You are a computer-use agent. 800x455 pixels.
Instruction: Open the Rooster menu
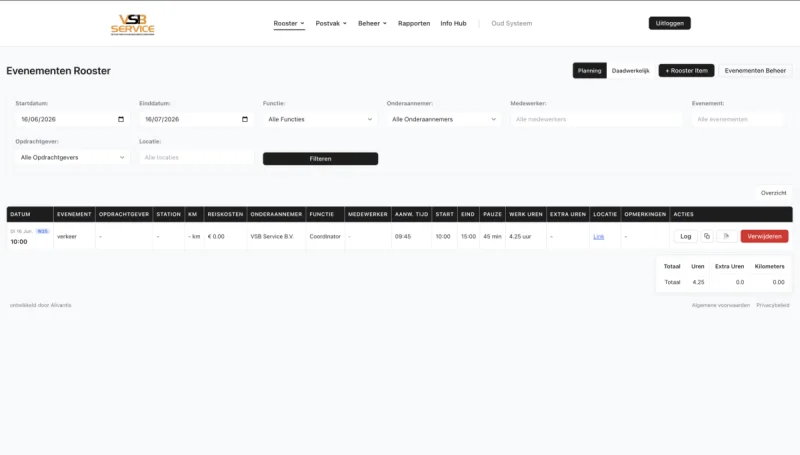pyautogui.click(x=289, y=23)
